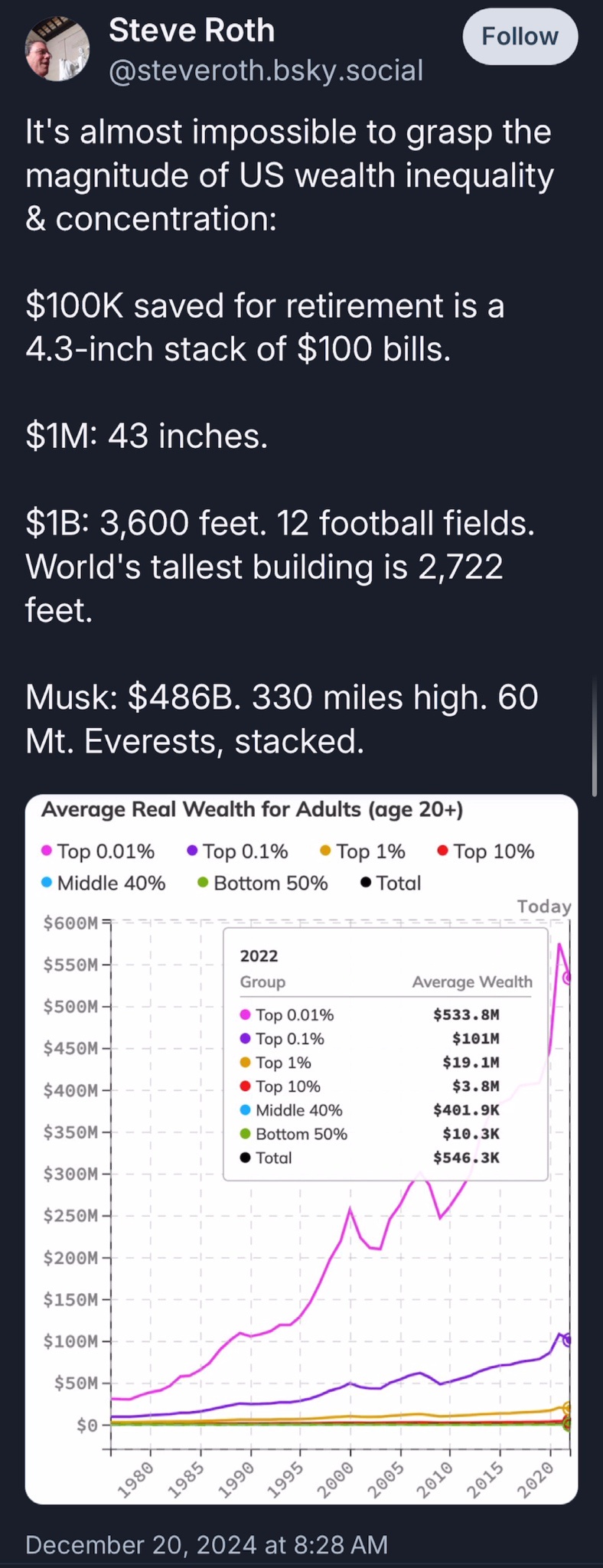Toggle the Top 1% legend series
This screenshot has width=603, height=1568.
(x=363, y=851)
